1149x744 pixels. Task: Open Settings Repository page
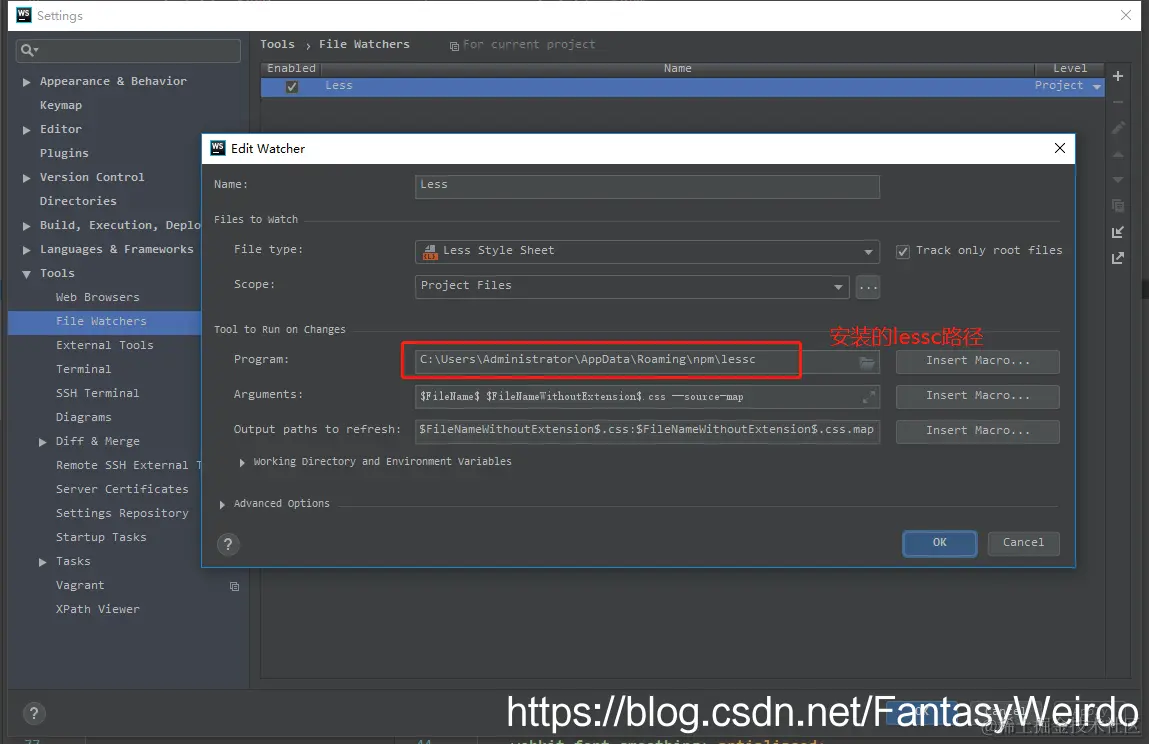point(122,513)
